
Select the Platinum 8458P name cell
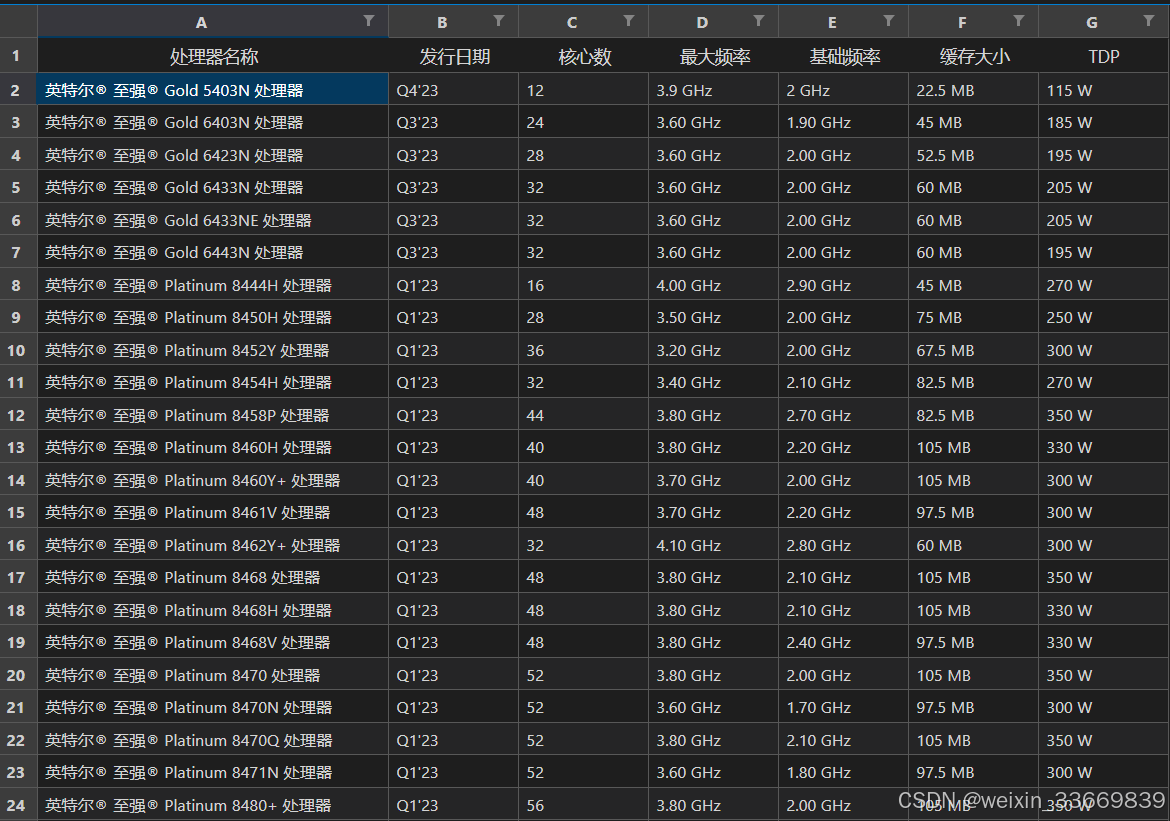(x=213, y=415)
